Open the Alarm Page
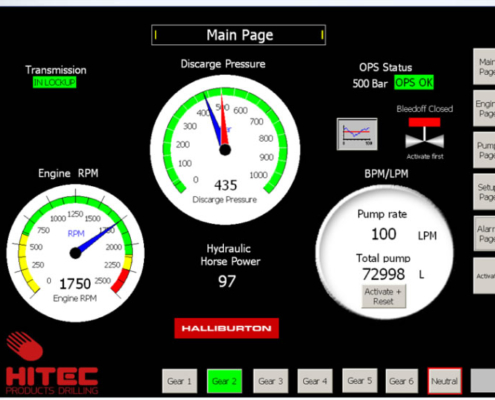Screen dimensions: 495x400 pos(484,234)
